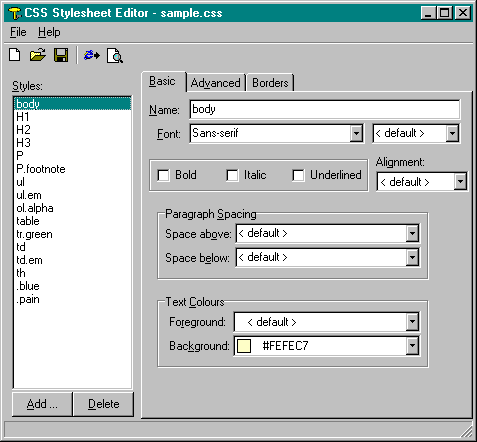Viewport: 477px width, 442px height.
Task: Click the globe-arrow export toolbar icon
Action: coord(91,55)
